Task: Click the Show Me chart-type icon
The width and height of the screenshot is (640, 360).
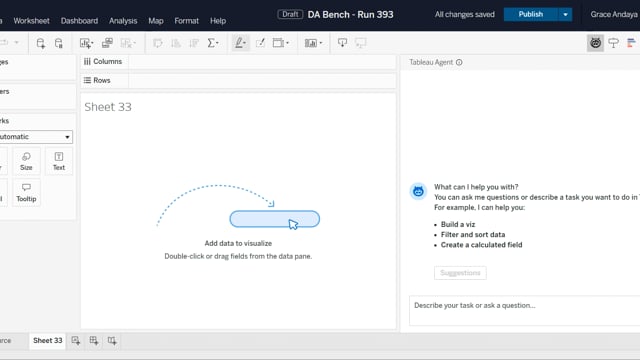Action: [311, 43]
